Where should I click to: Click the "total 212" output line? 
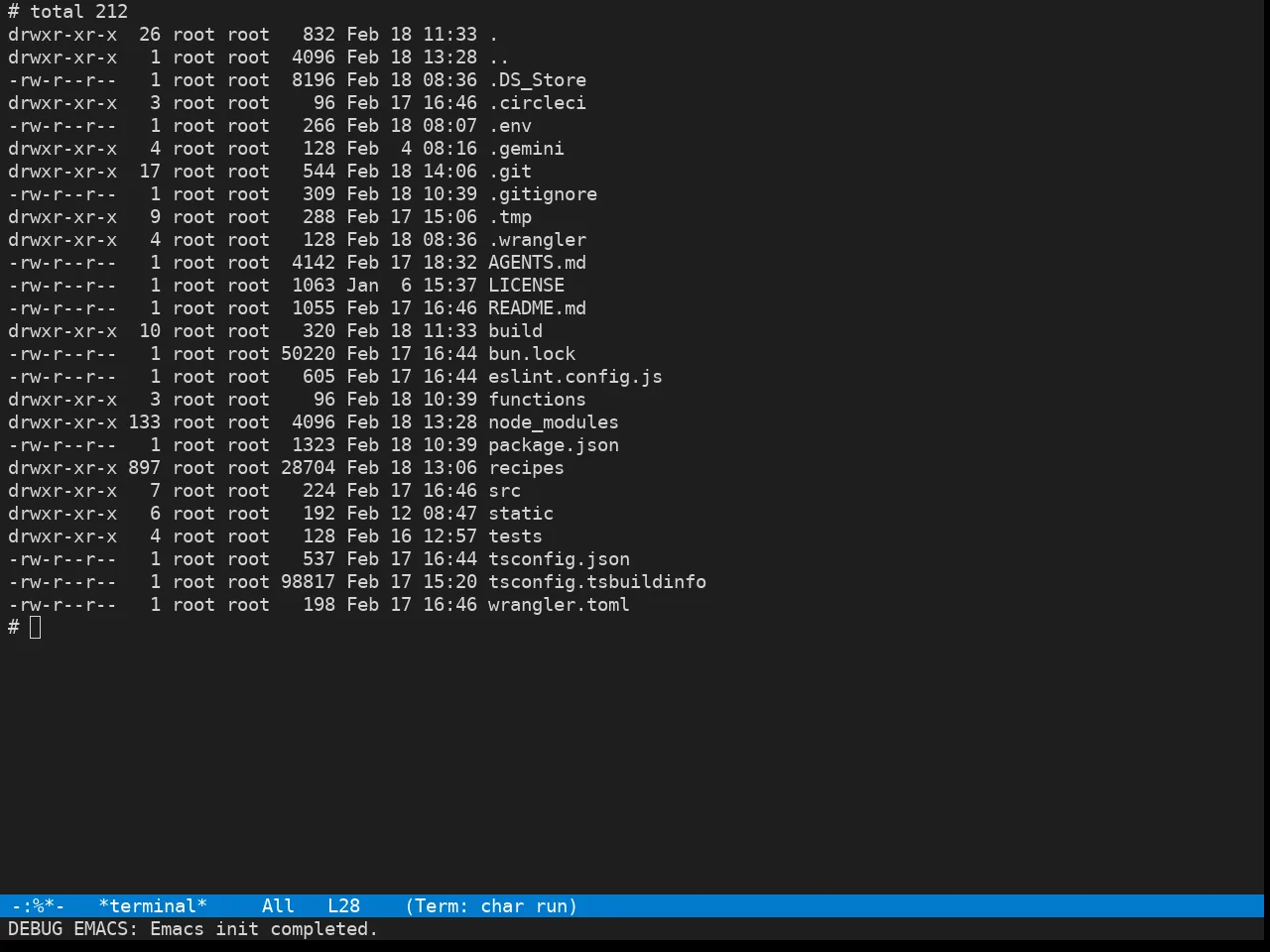tap(79, 12)
